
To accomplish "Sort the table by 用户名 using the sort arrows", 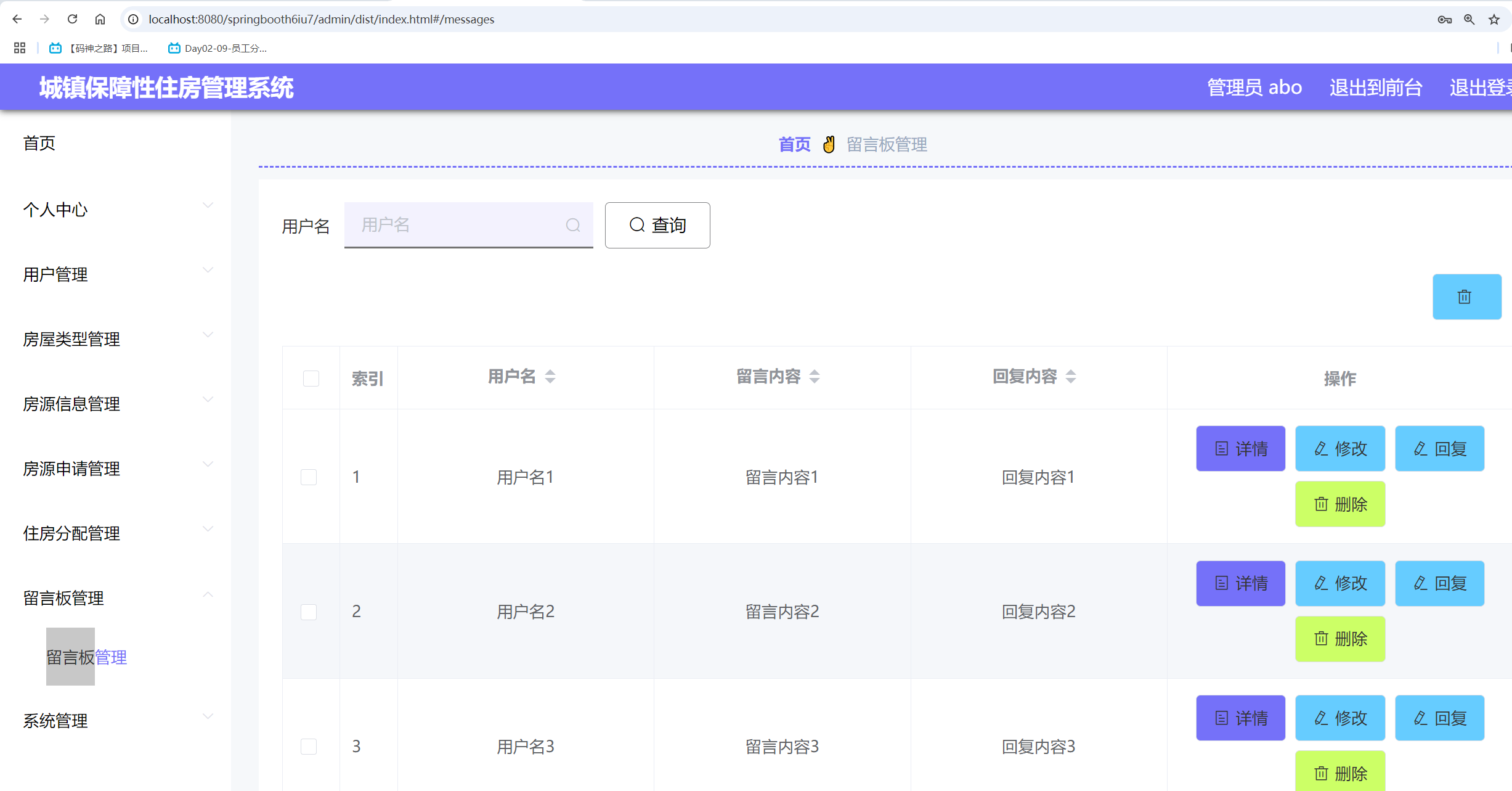I will pos(550,376).
